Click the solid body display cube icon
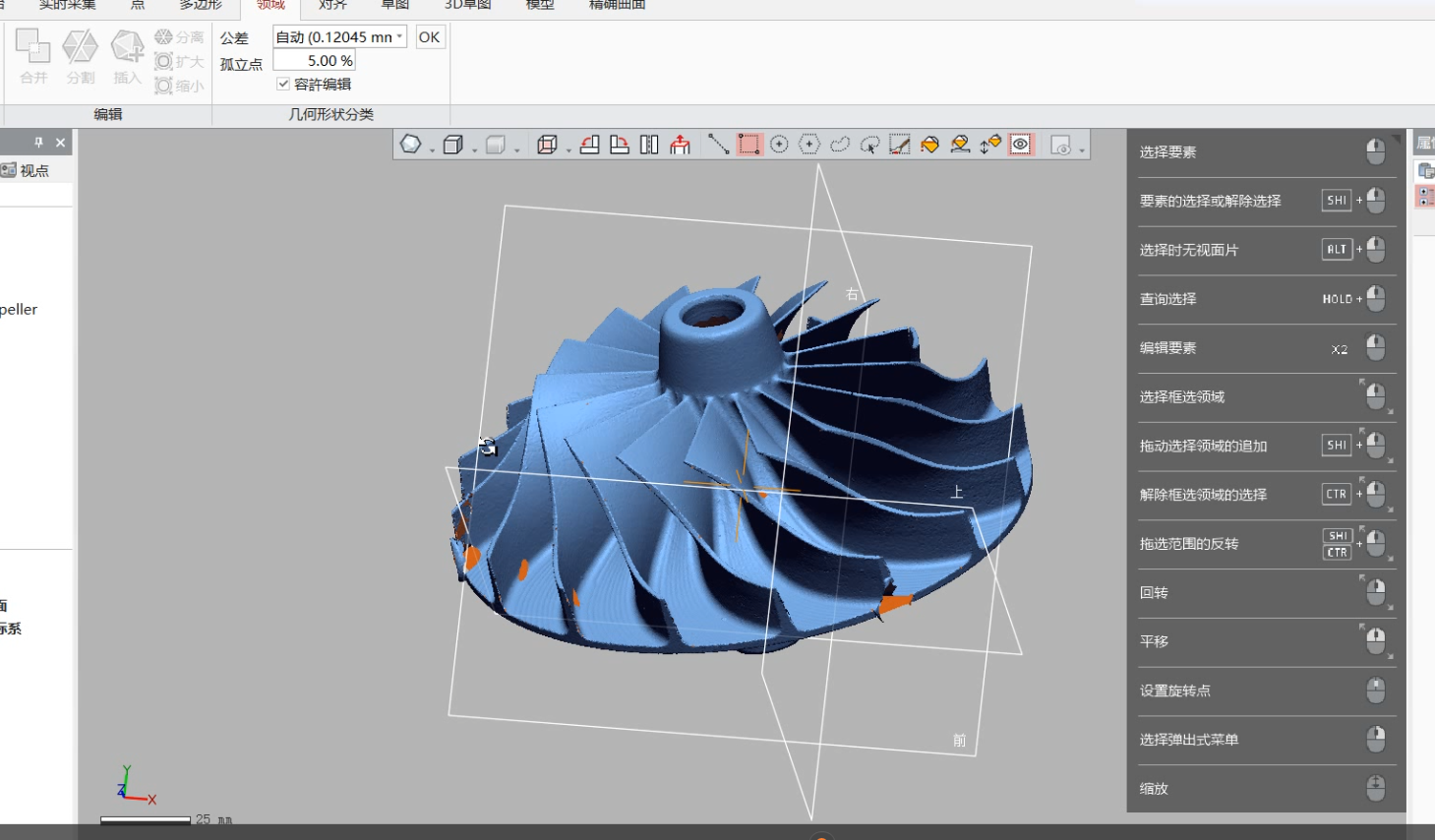Screen dimensions: 1435x840 [452, 145]
